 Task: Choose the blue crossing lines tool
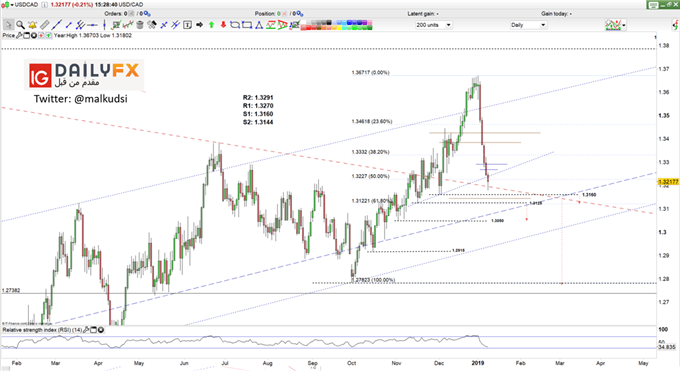(175, 25)
